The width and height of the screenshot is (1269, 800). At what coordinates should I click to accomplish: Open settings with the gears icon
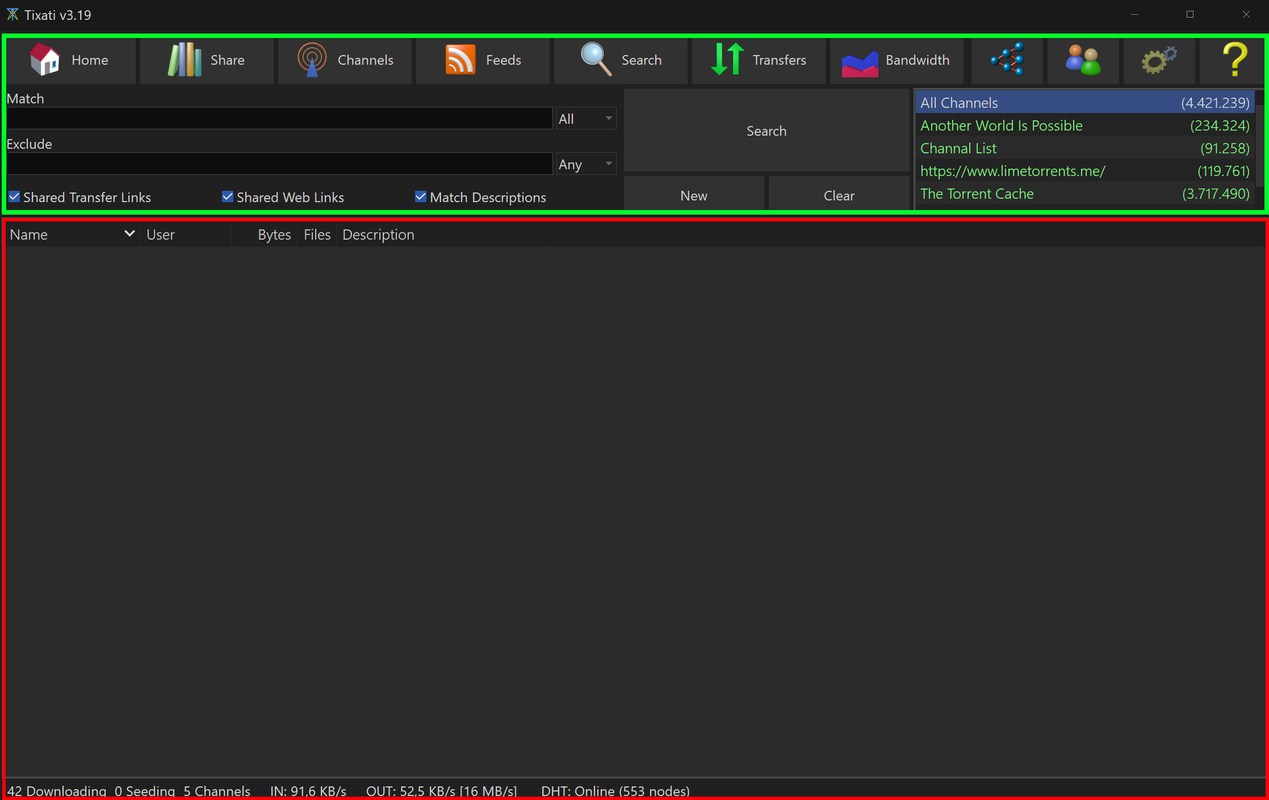(x=1159, y=60)
